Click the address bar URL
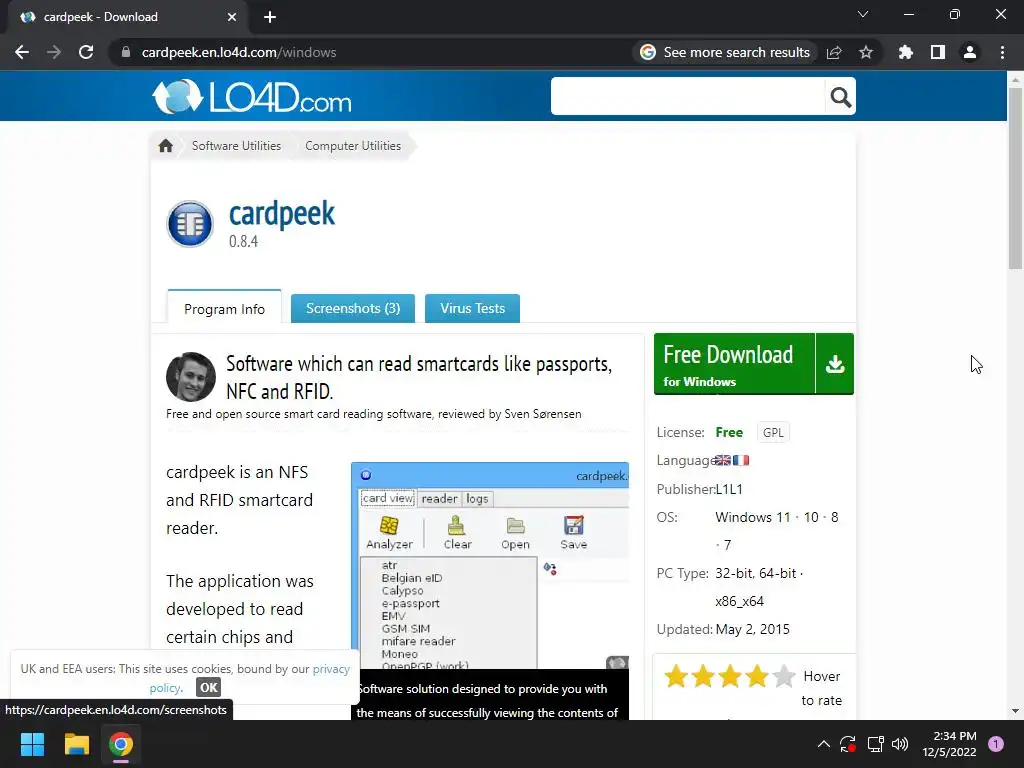Image resolution: width=1024 pixels, height=768 pixels. click(x=239, y=52)
